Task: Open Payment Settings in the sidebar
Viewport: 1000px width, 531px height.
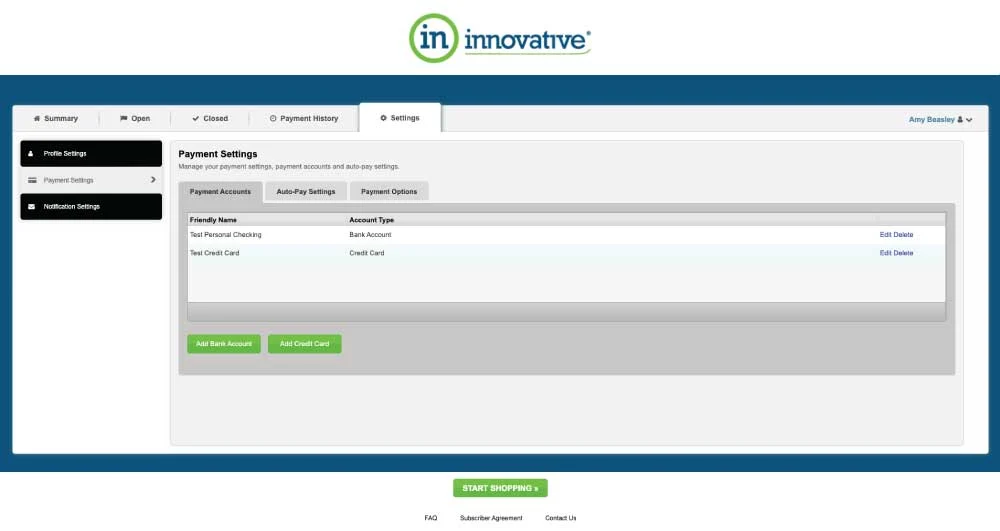Action: pyautogui.click(x=91, y=180)
